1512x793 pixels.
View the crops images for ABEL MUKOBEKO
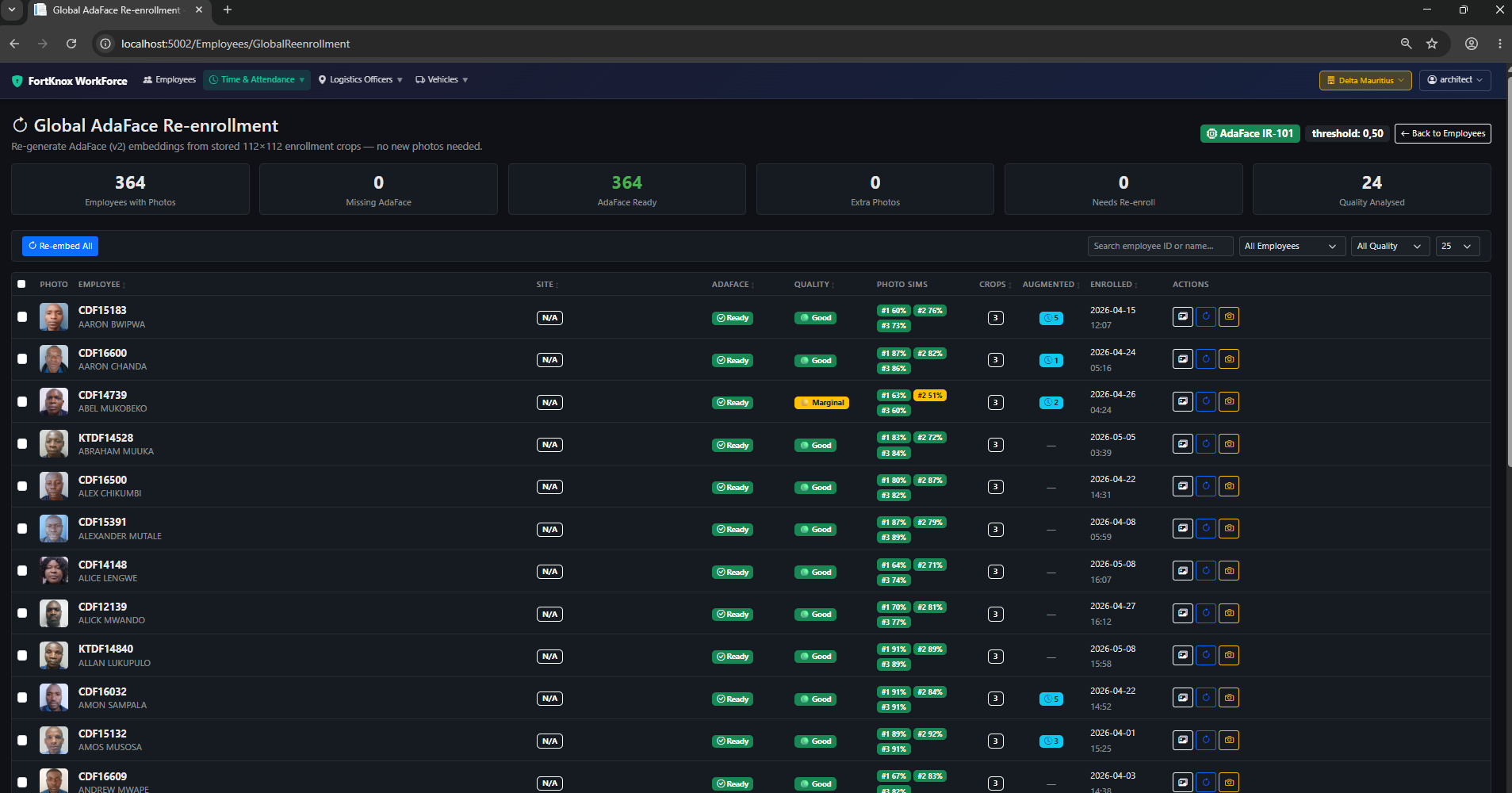[1182, 402]
